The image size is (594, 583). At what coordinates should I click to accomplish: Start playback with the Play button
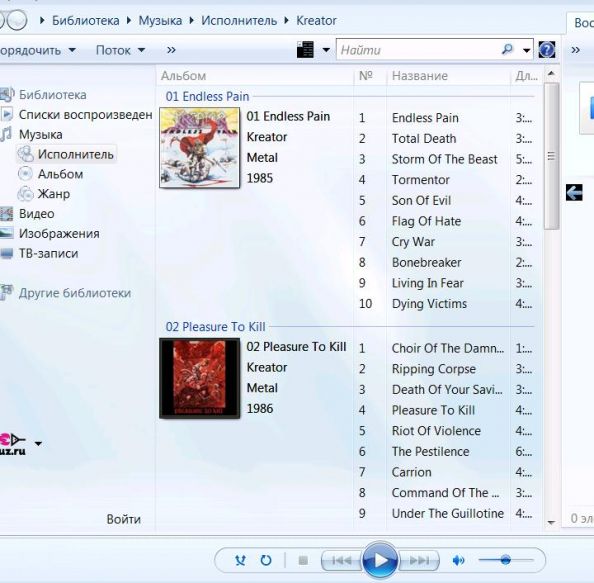tap(380, 560)
